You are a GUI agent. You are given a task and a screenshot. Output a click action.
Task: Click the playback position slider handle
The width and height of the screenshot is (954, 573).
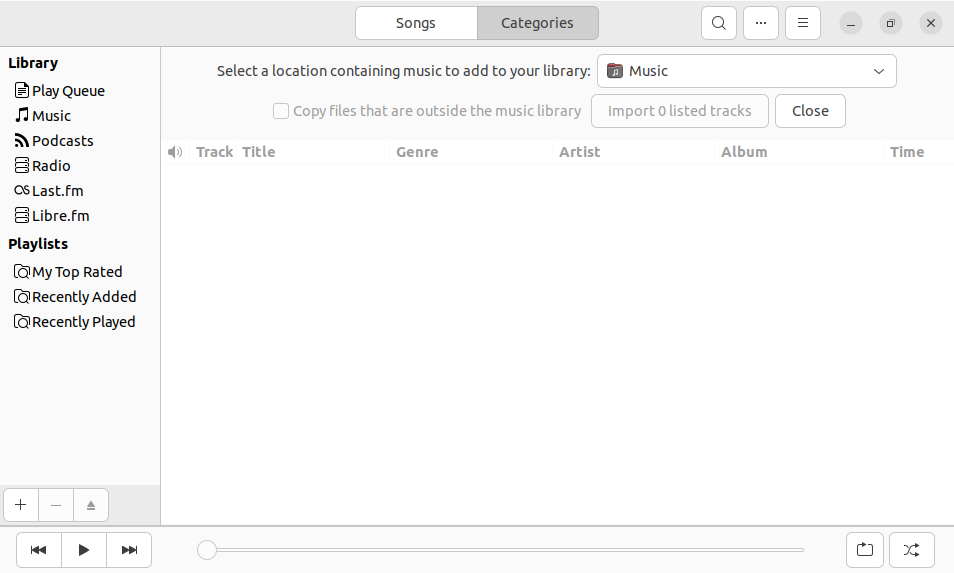(207, 550)
